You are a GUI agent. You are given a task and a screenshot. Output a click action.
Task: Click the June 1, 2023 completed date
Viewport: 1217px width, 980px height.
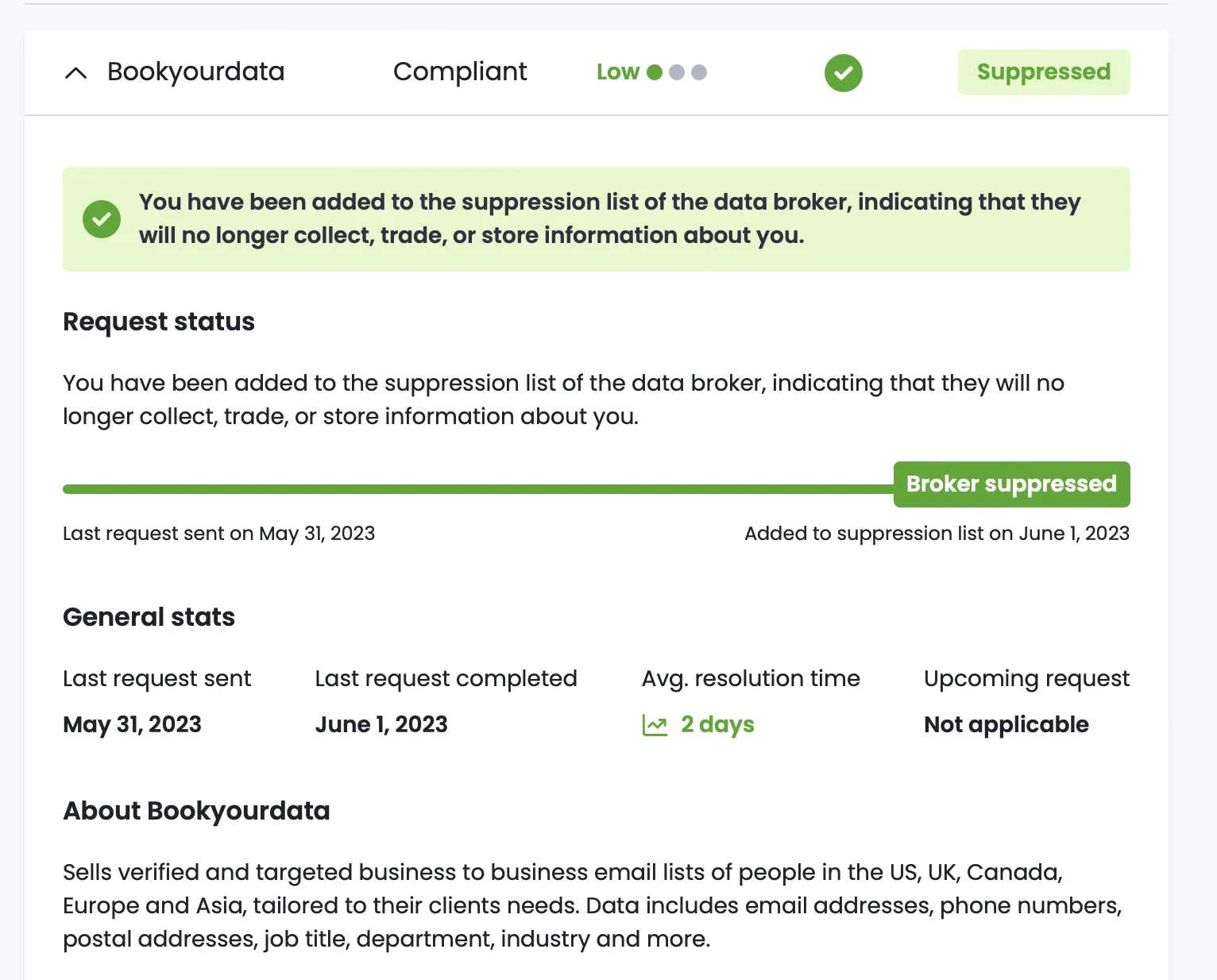pyautogui.click(x=381, y=724)
